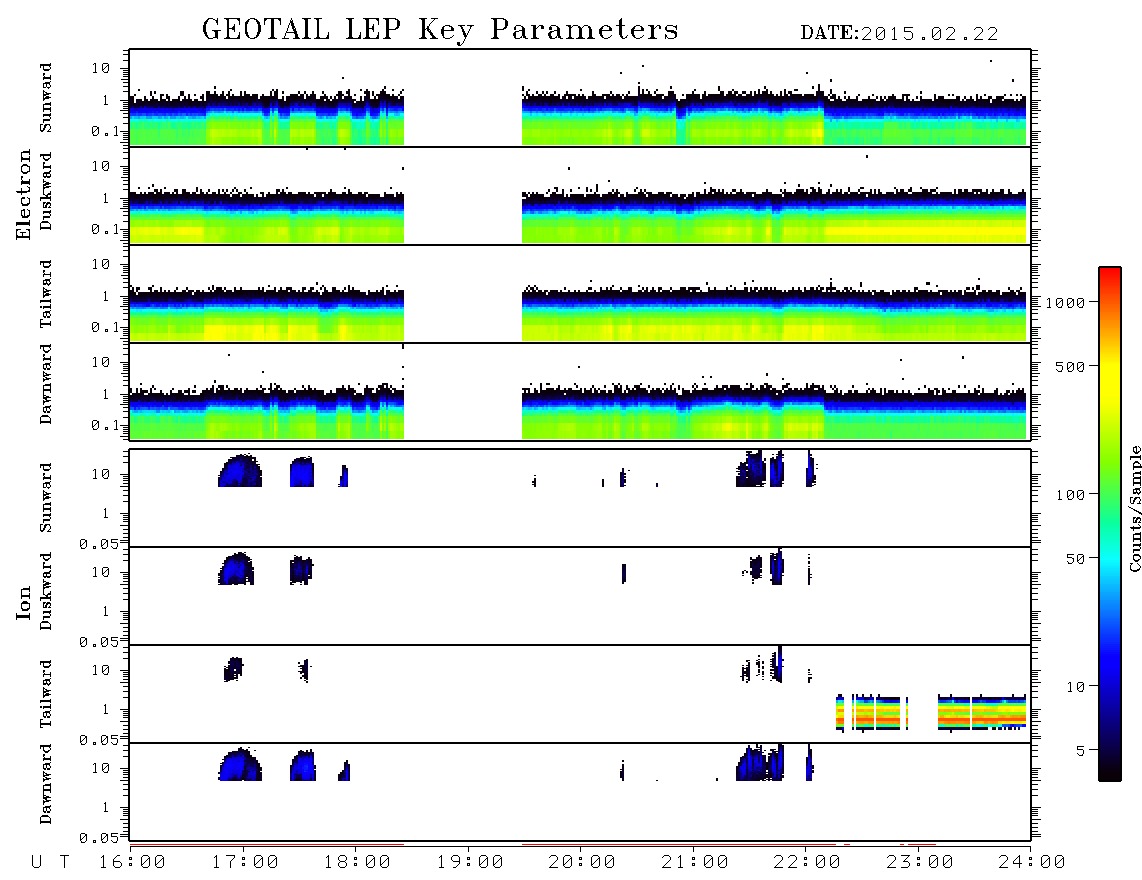Viewport: 1142px width, 880px height.
Task: Click the Electron 'Sunward' panel label
Action: (x=45, y=98)
